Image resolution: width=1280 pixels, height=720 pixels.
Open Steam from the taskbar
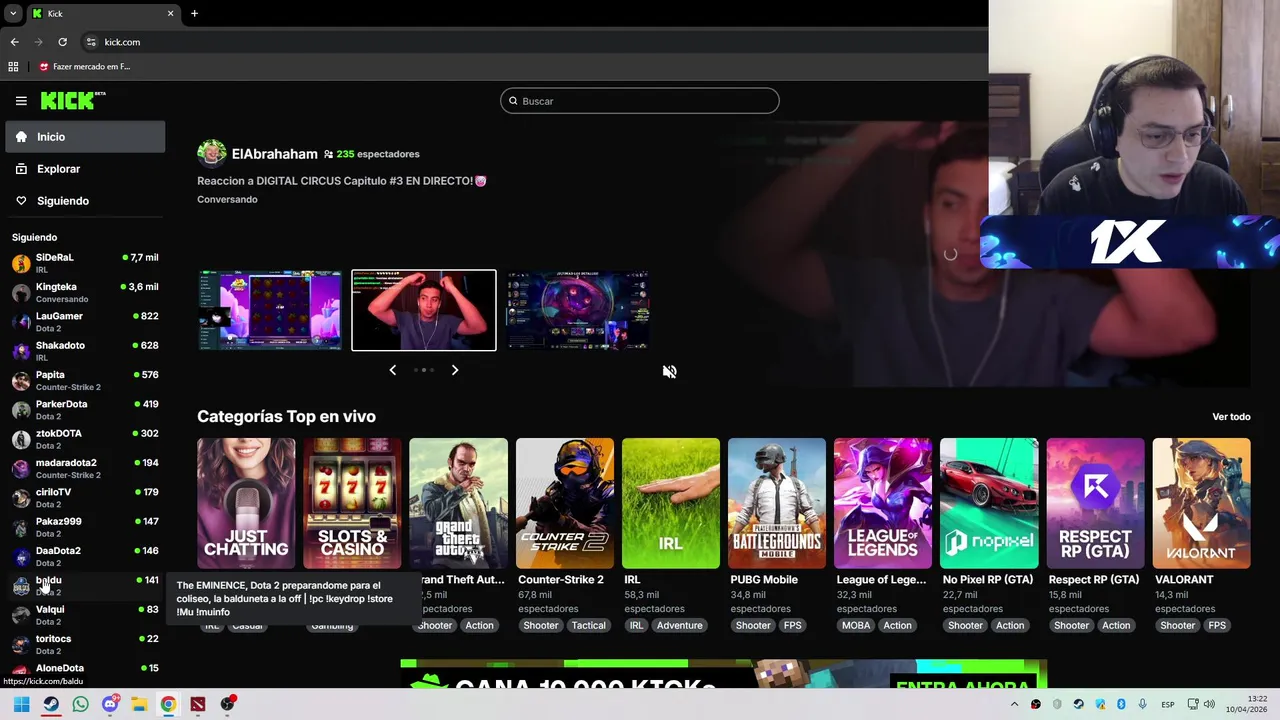[x=51, y=704]
